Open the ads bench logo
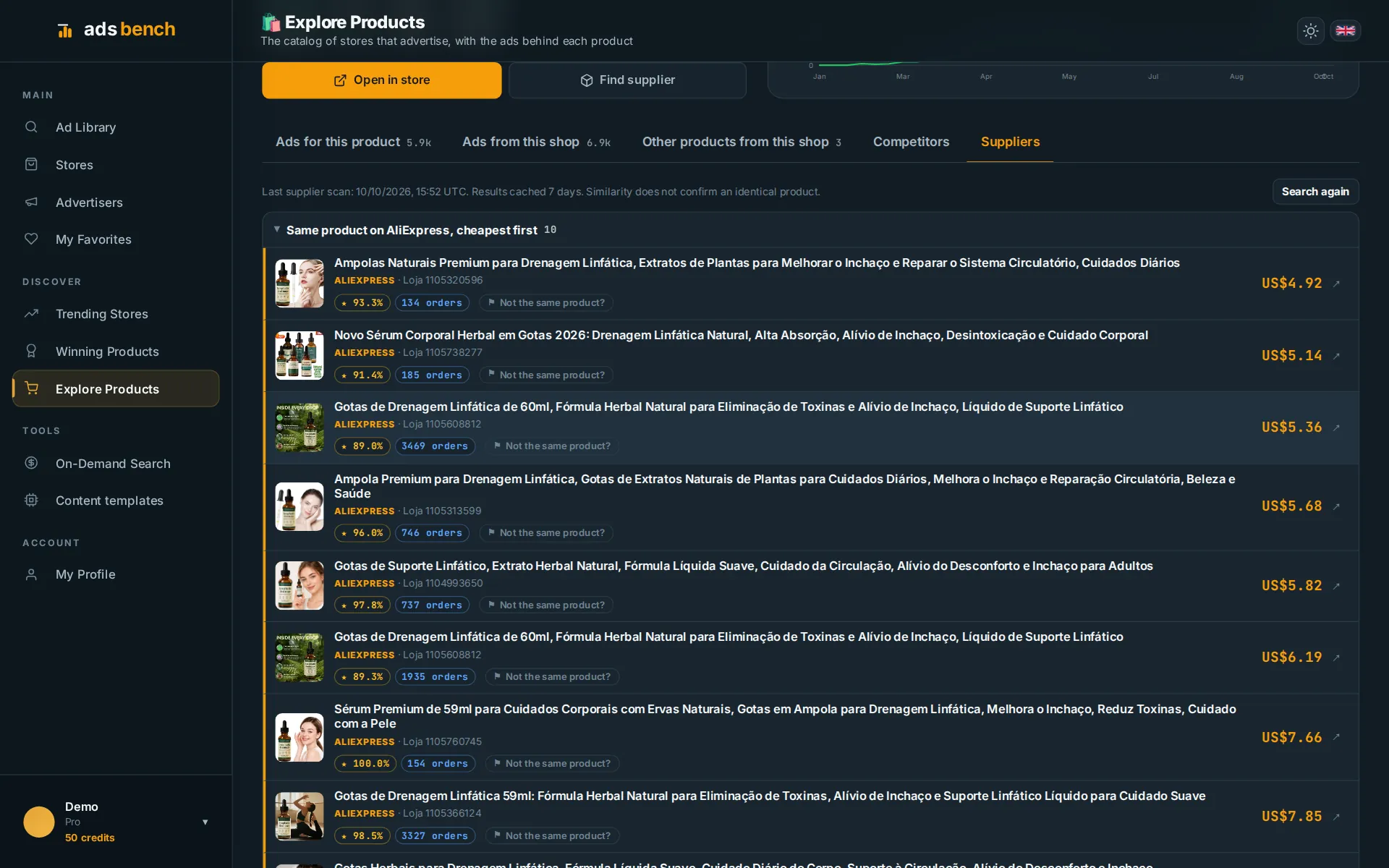1389x868 pixels. (x=116, y=30)
